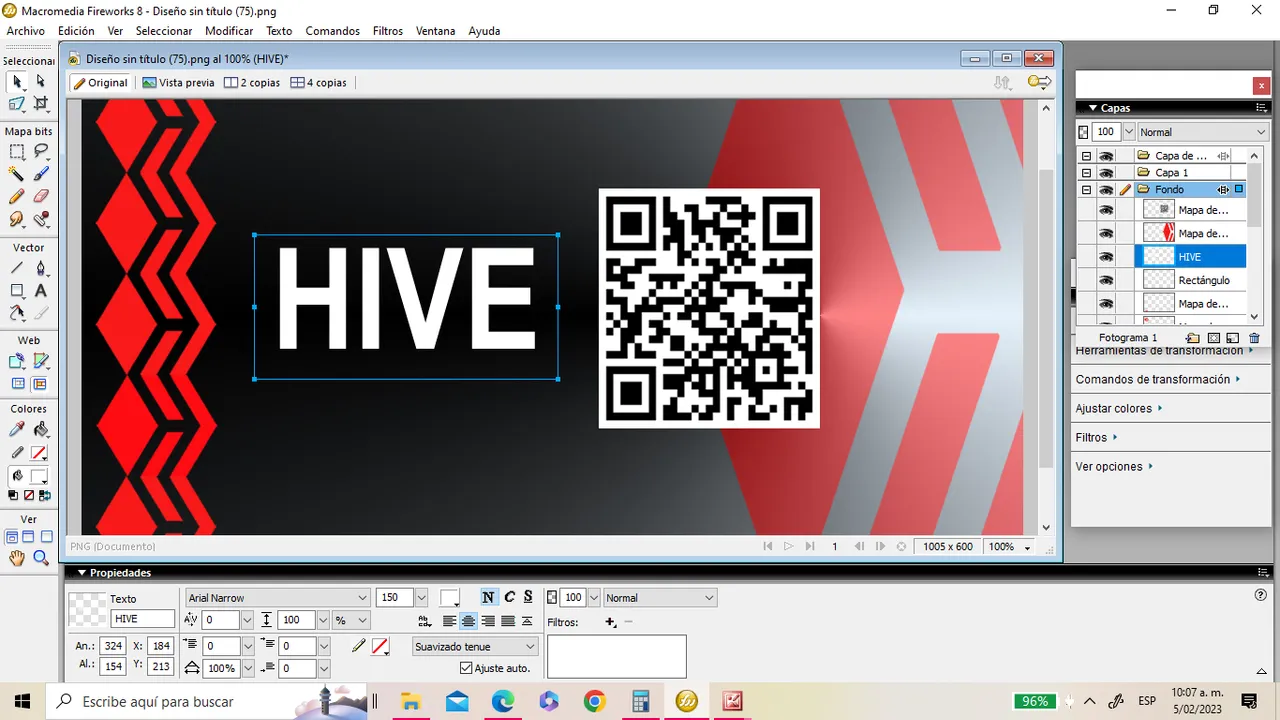Open the Capas panel options menu
The width and height of the screenshot is (1280, 720).
click(1261, 108)
